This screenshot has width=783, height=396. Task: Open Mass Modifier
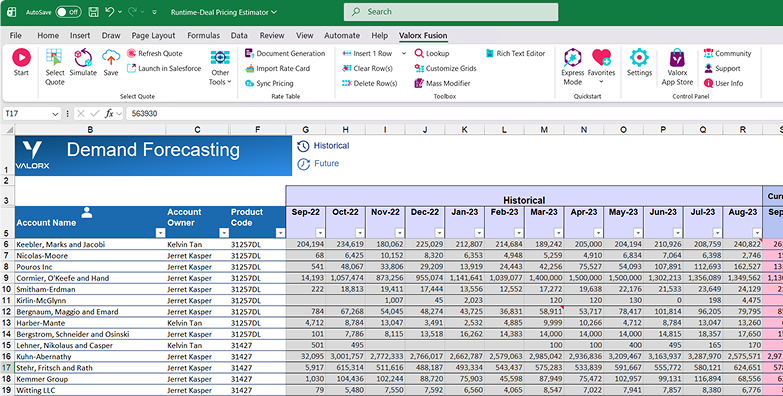point(442,83)
